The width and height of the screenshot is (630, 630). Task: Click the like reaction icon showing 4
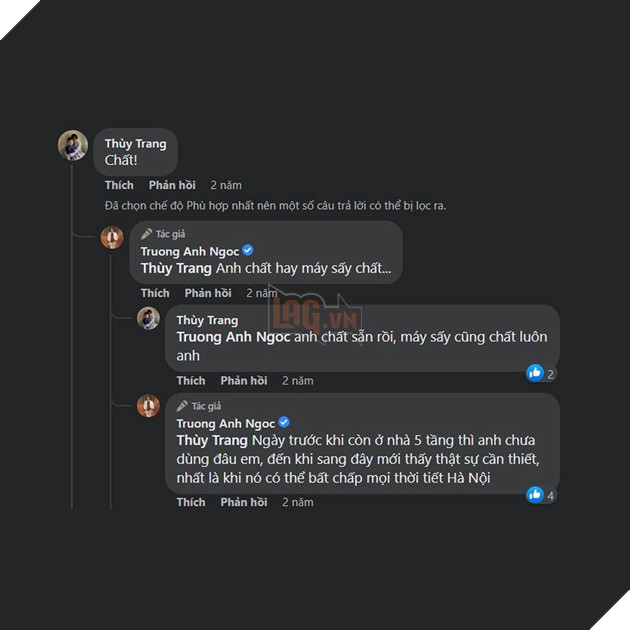(535, 494)
